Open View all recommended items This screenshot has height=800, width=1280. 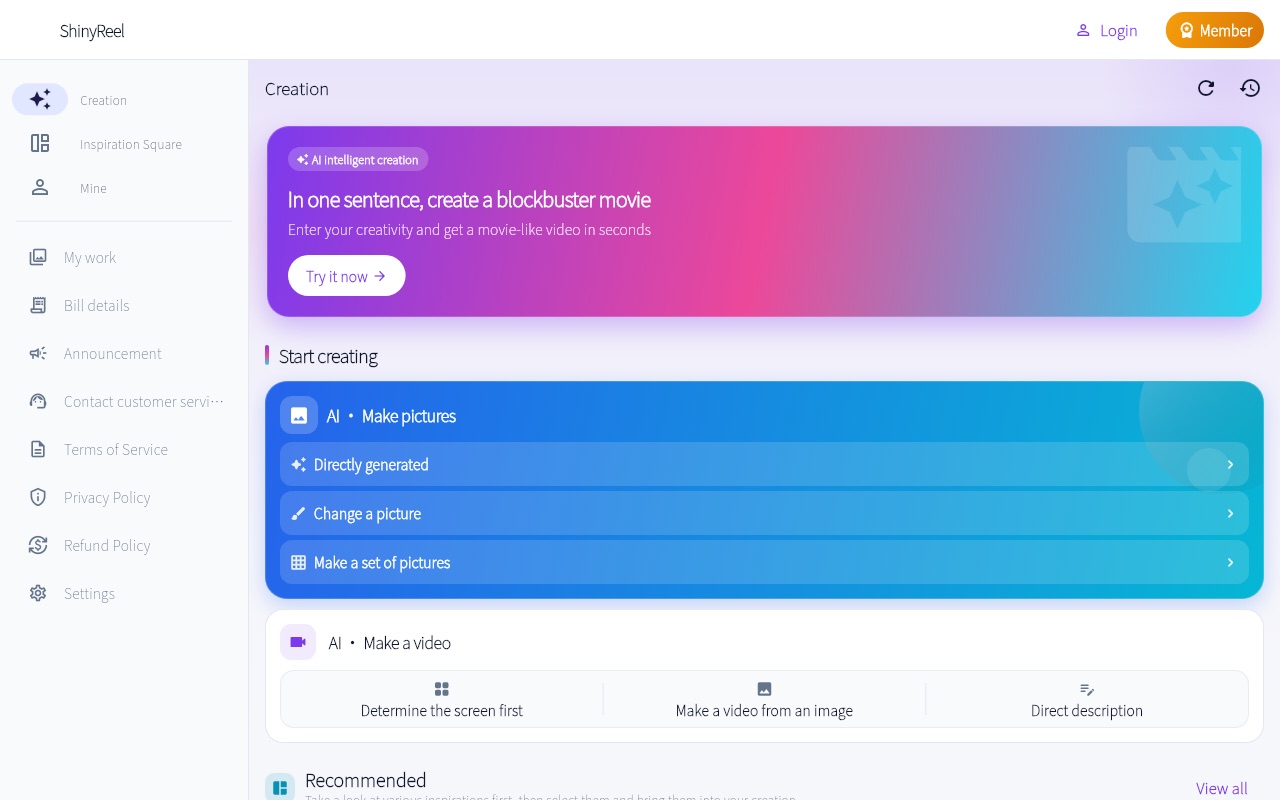[x=1222, y=788]
